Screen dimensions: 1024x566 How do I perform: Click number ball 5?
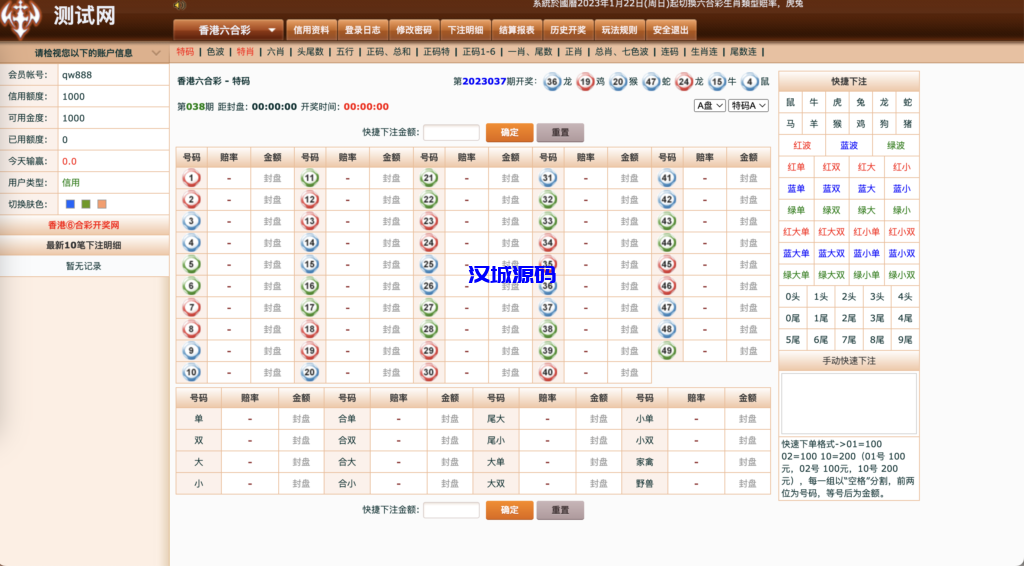coord(191,264)
